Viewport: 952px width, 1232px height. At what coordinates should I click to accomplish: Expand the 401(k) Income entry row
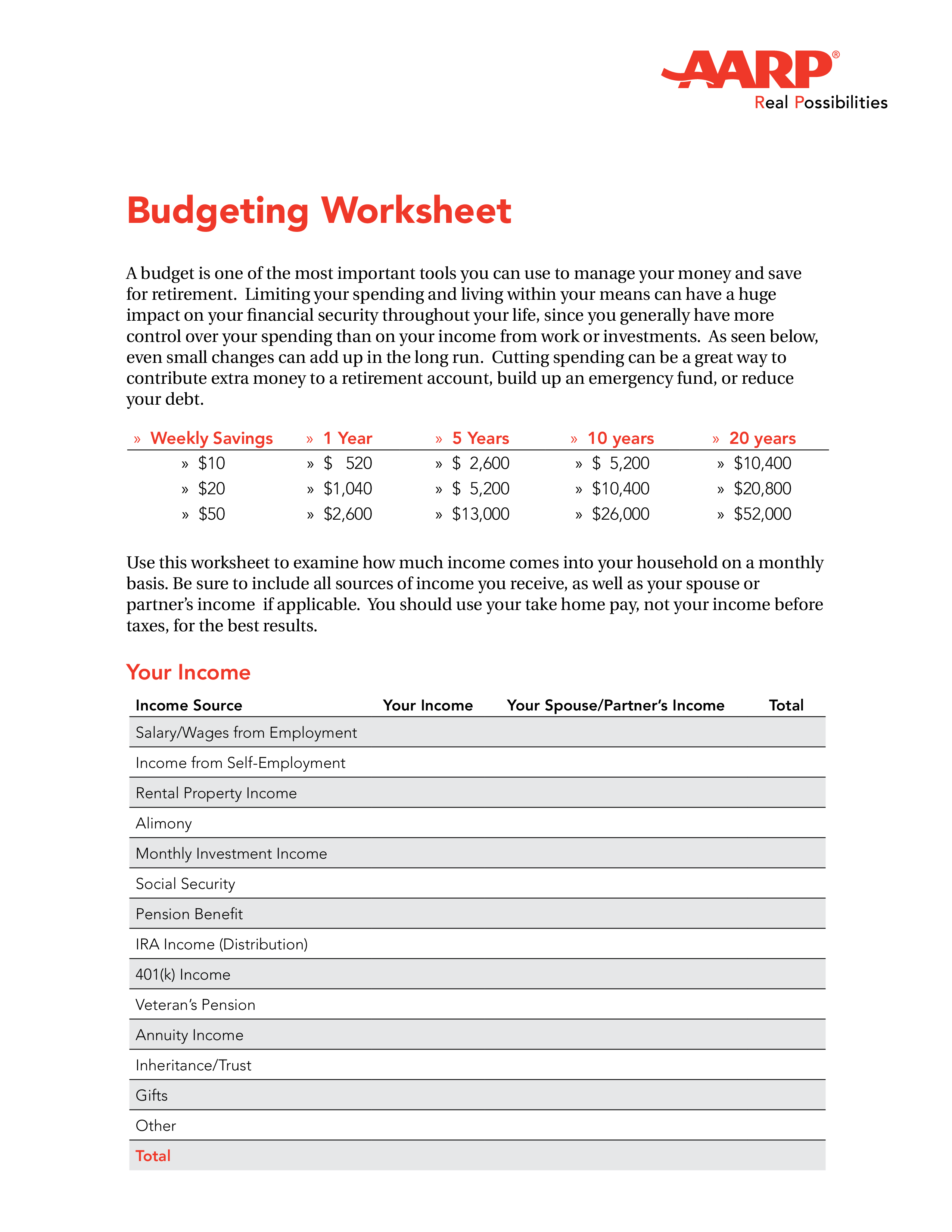(476, 975)
